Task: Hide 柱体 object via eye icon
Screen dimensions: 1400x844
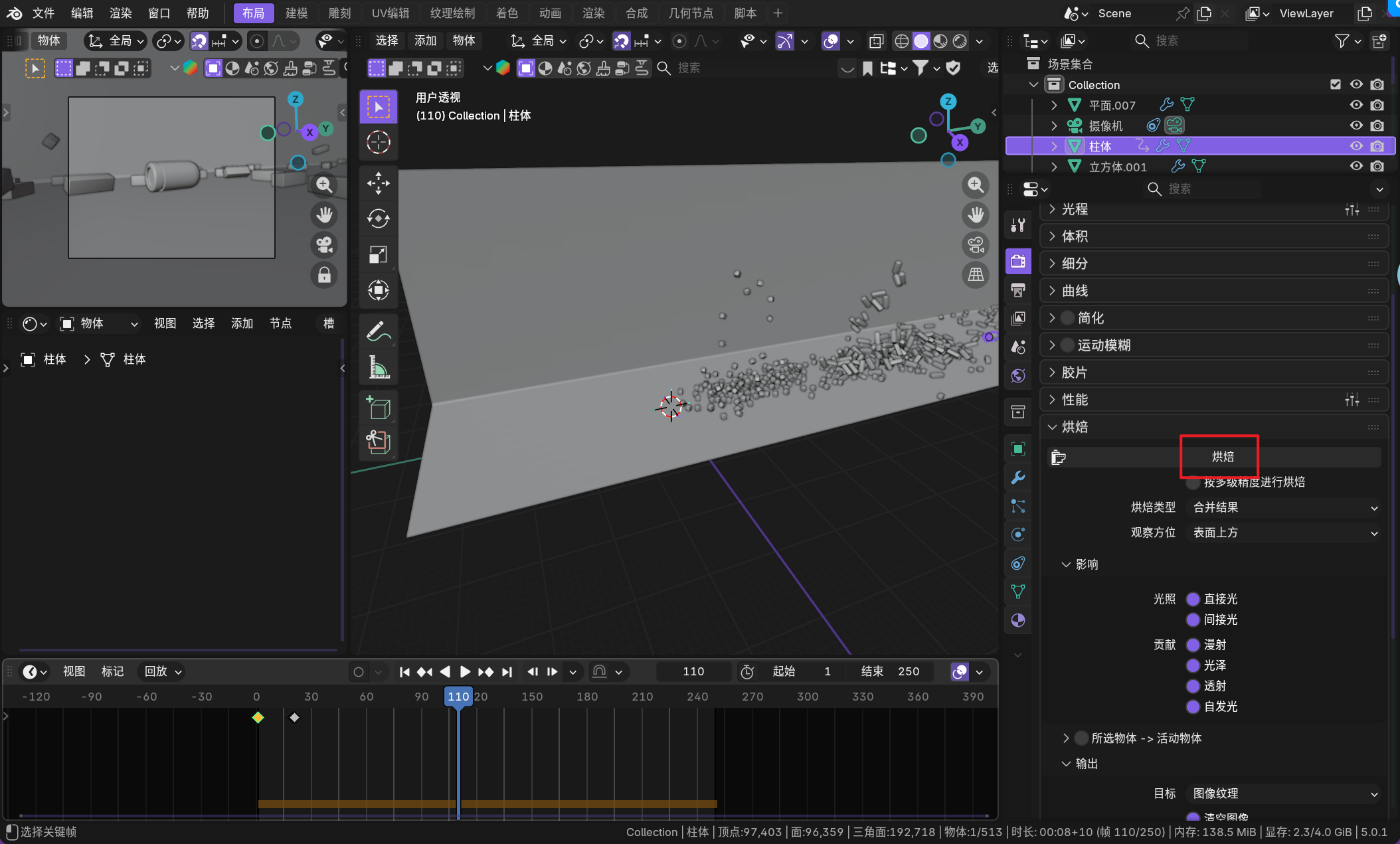Action: click(1356, 146)
